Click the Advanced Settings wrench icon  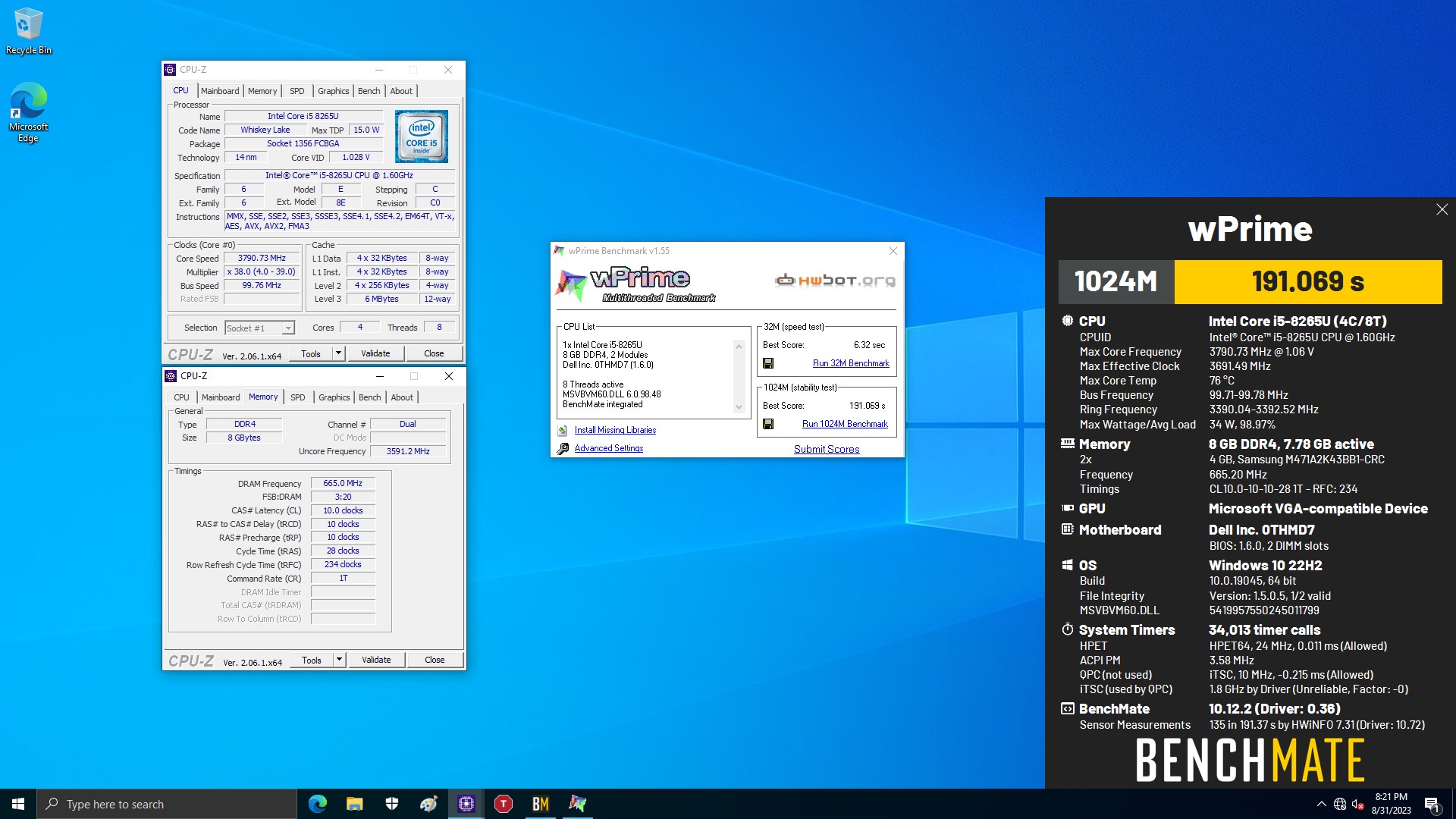pos(563,448)
